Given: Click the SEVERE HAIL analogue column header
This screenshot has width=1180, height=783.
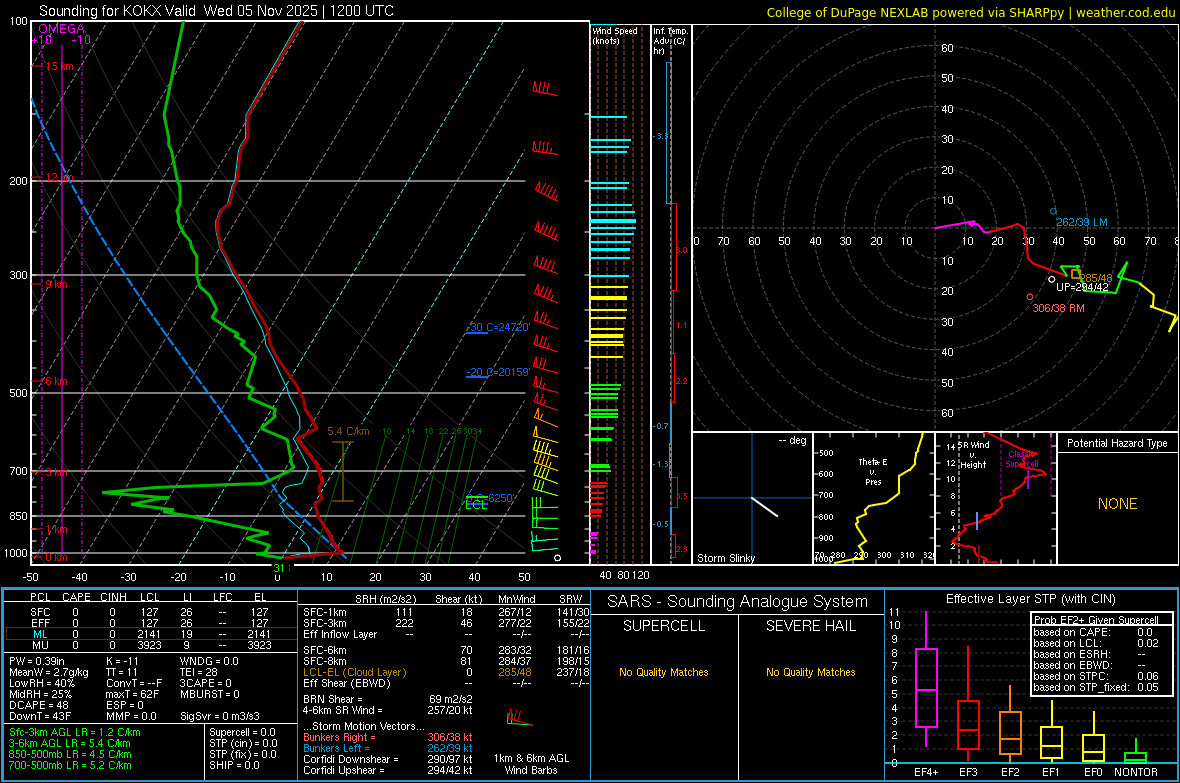Looking at the screenshot, I should pyautogui.click(x=810, y=626).
